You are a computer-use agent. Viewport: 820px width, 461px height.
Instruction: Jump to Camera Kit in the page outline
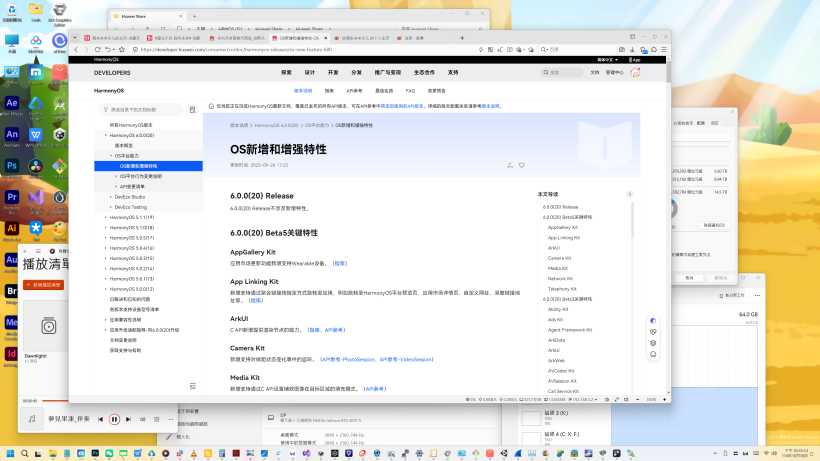tap(560, 258)
